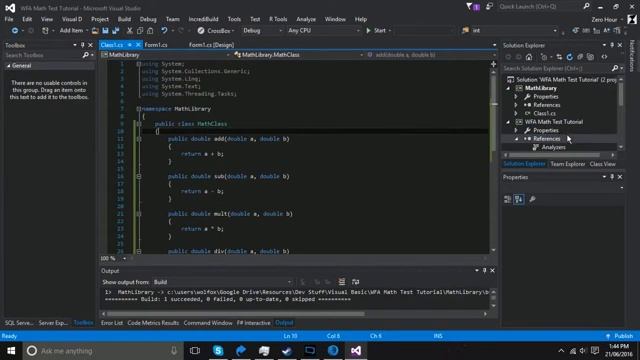Switch to the Form1.cs editor tab

coord(156,45)
